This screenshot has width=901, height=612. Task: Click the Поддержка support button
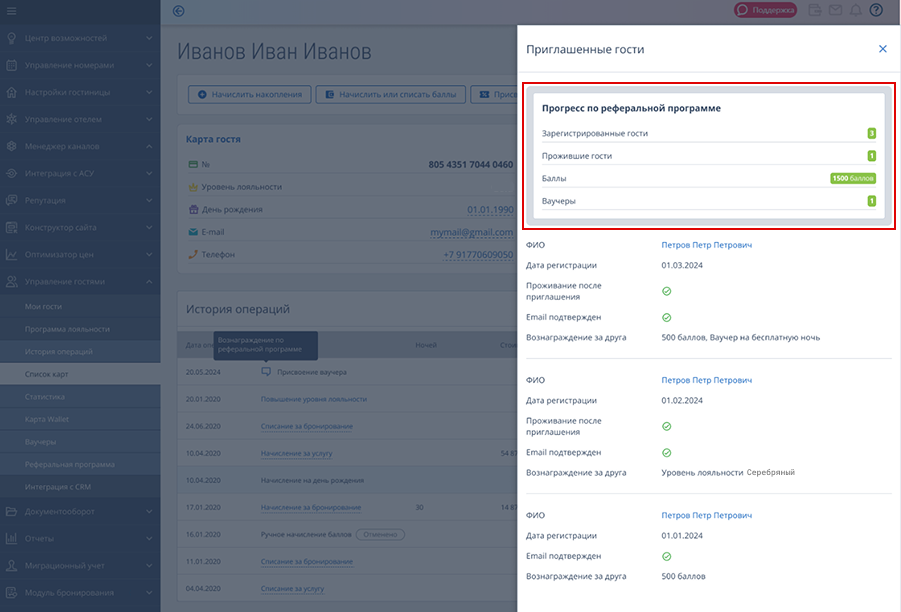pyautogui.click(x=765, y=11)
